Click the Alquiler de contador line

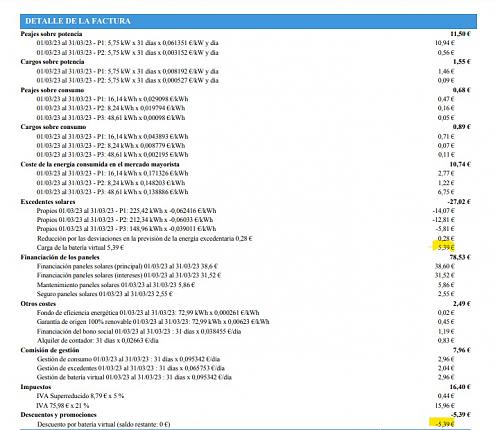pyautogui.click(x=98, y=341)
